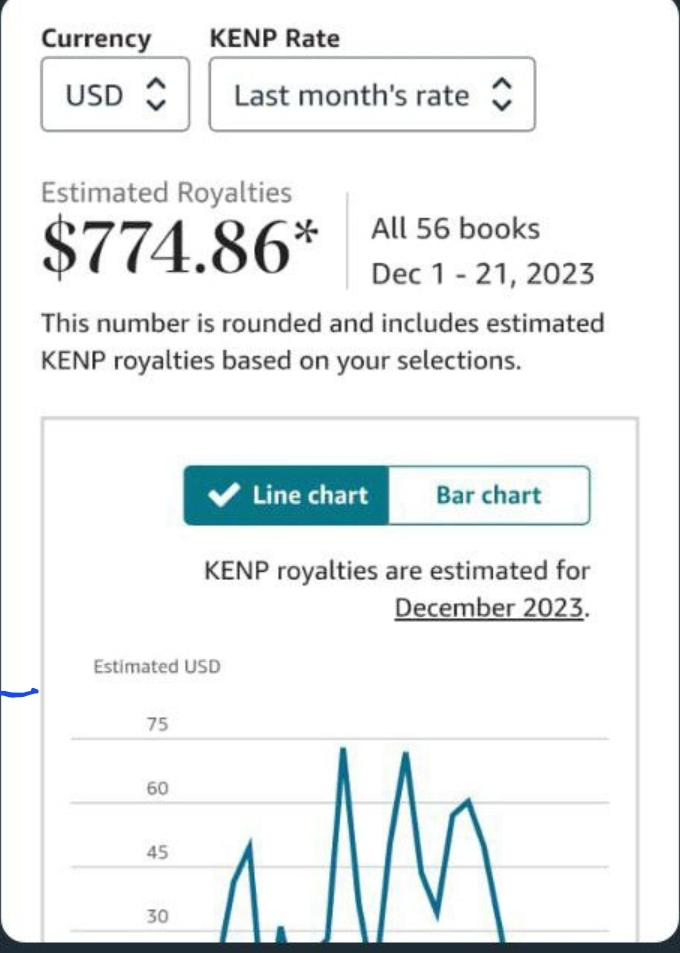Click the All 56 books text

[455, 229]
